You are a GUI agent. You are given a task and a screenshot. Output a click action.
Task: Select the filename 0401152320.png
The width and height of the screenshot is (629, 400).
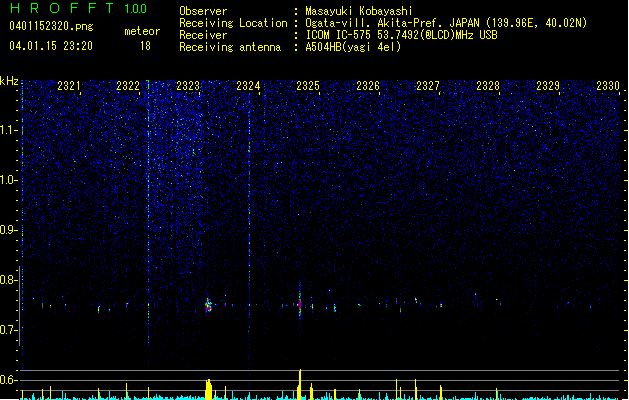(x=51, y=26)
